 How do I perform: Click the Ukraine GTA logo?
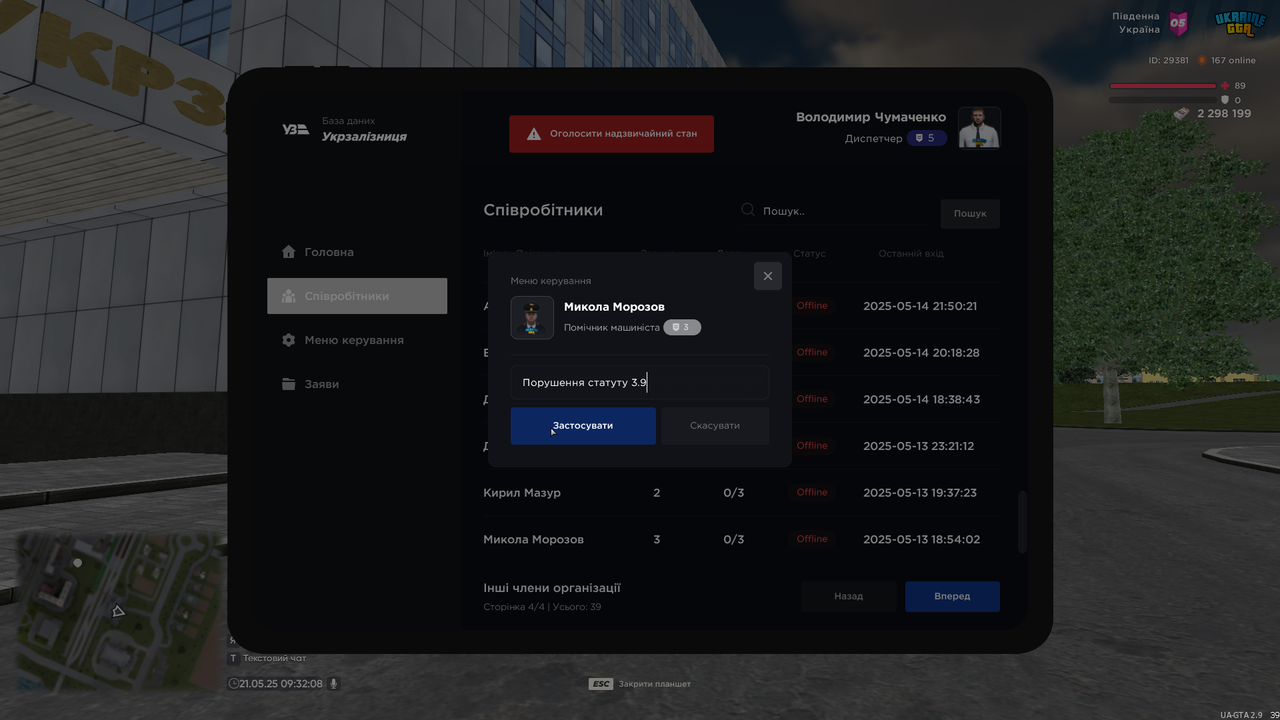coord(1240,23)
